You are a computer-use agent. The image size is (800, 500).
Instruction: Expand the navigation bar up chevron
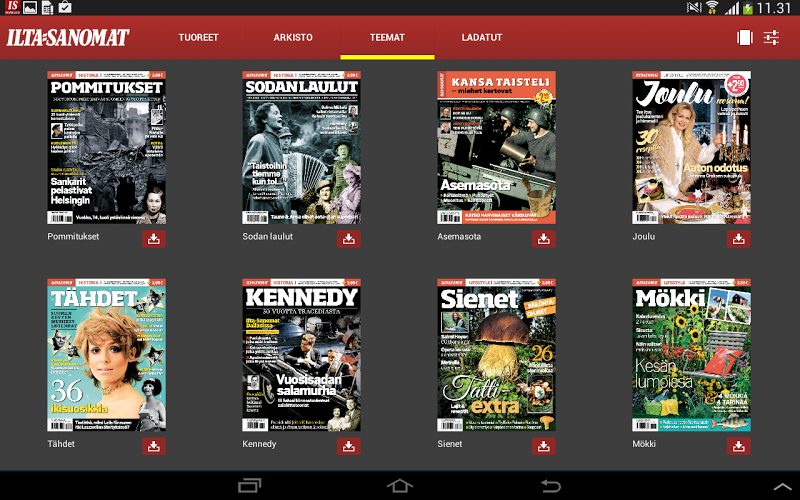783,486
